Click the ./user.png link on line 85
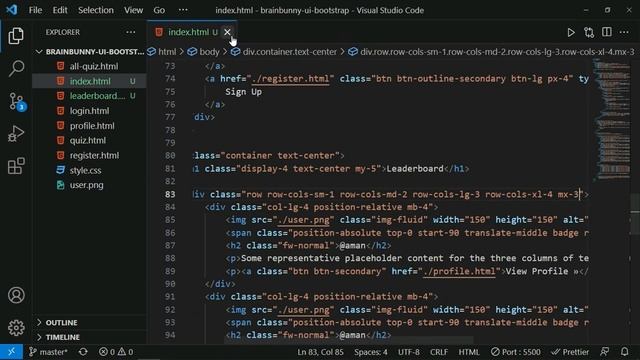Viewport: 640px width, 360px height. coord(303,220)
